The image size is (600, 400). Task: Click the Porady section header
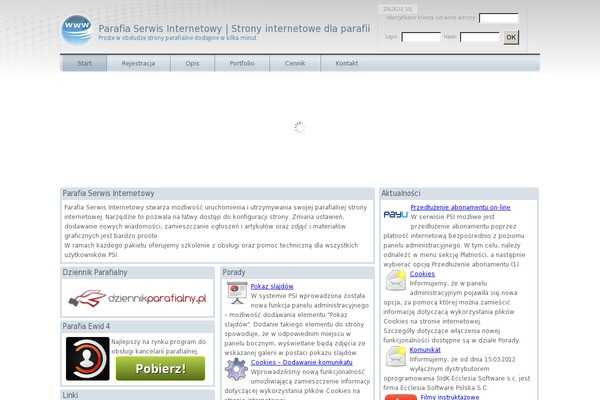pos(234,272)
